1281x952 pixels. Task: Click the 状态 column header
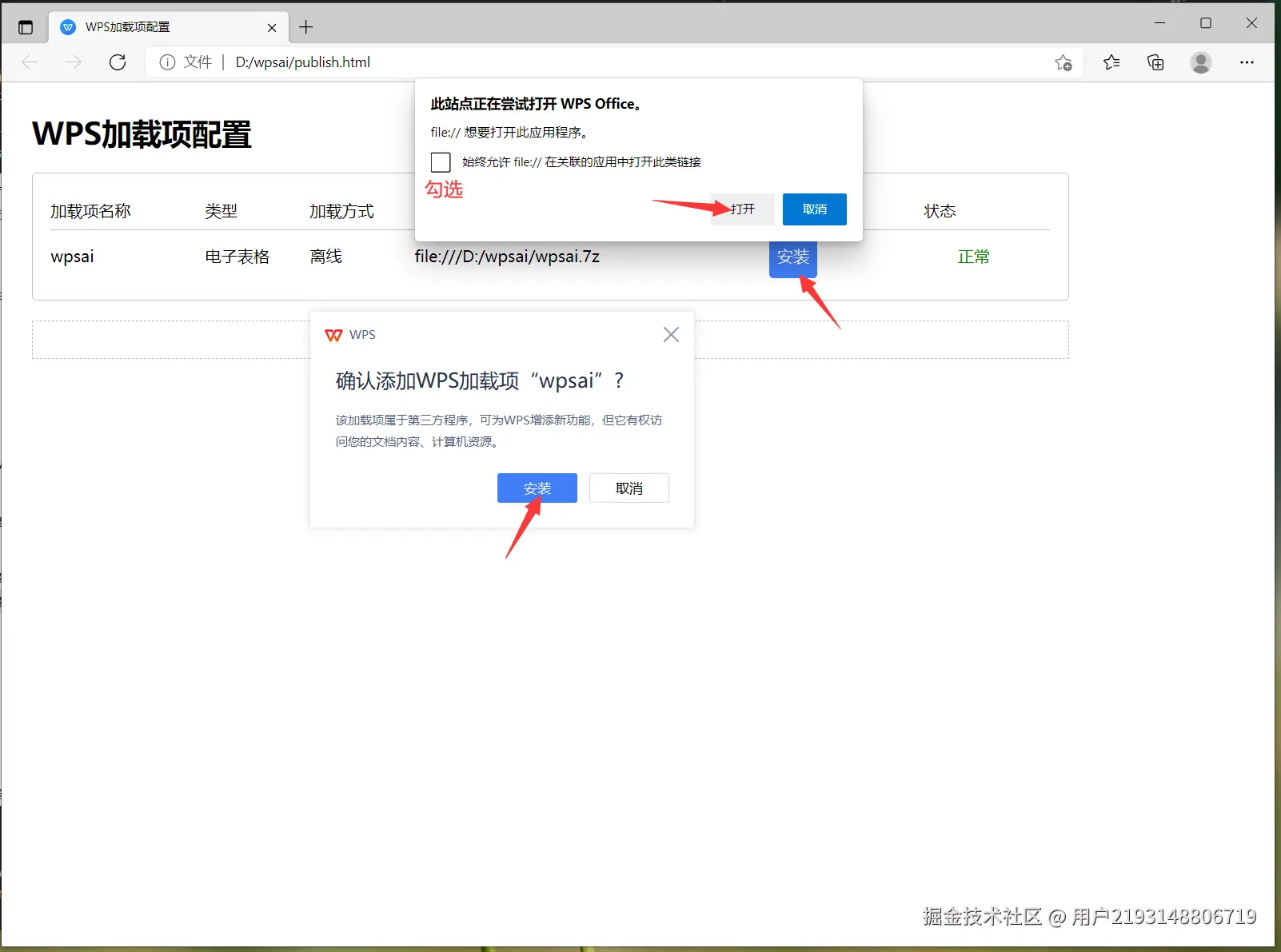[940, 211]
